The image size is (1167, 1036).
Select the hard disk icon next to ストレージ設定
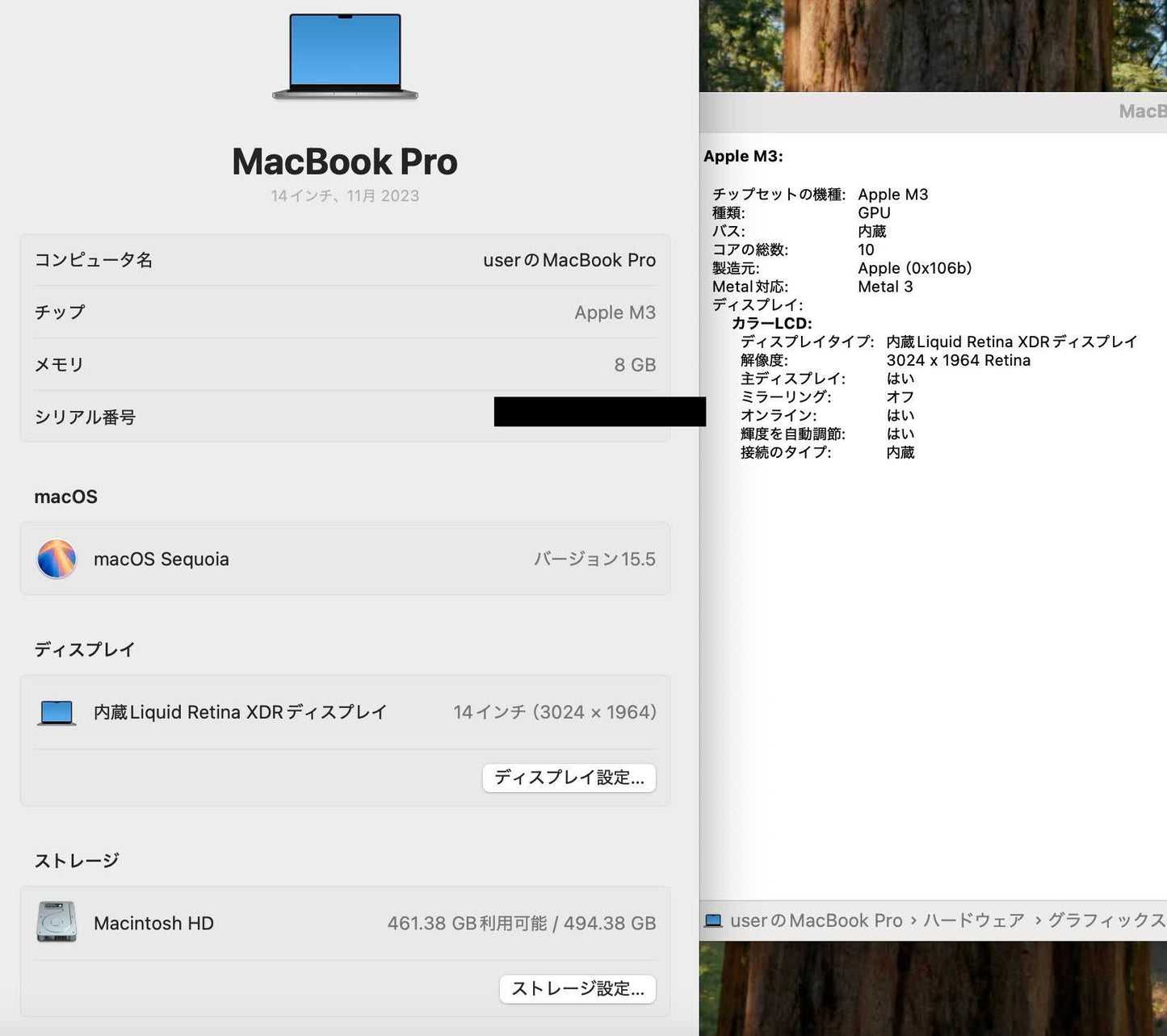(55, 923)
